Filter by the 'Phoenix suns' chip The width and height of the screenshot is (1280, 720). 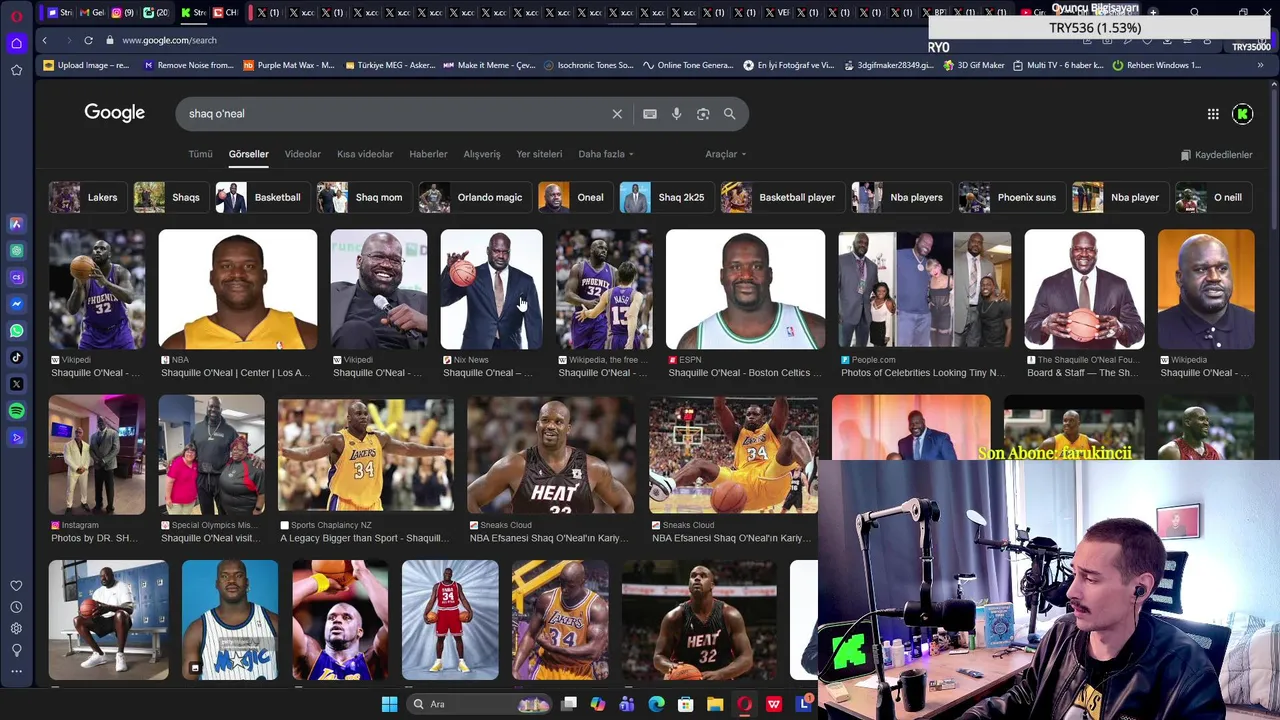(1010, 197)
